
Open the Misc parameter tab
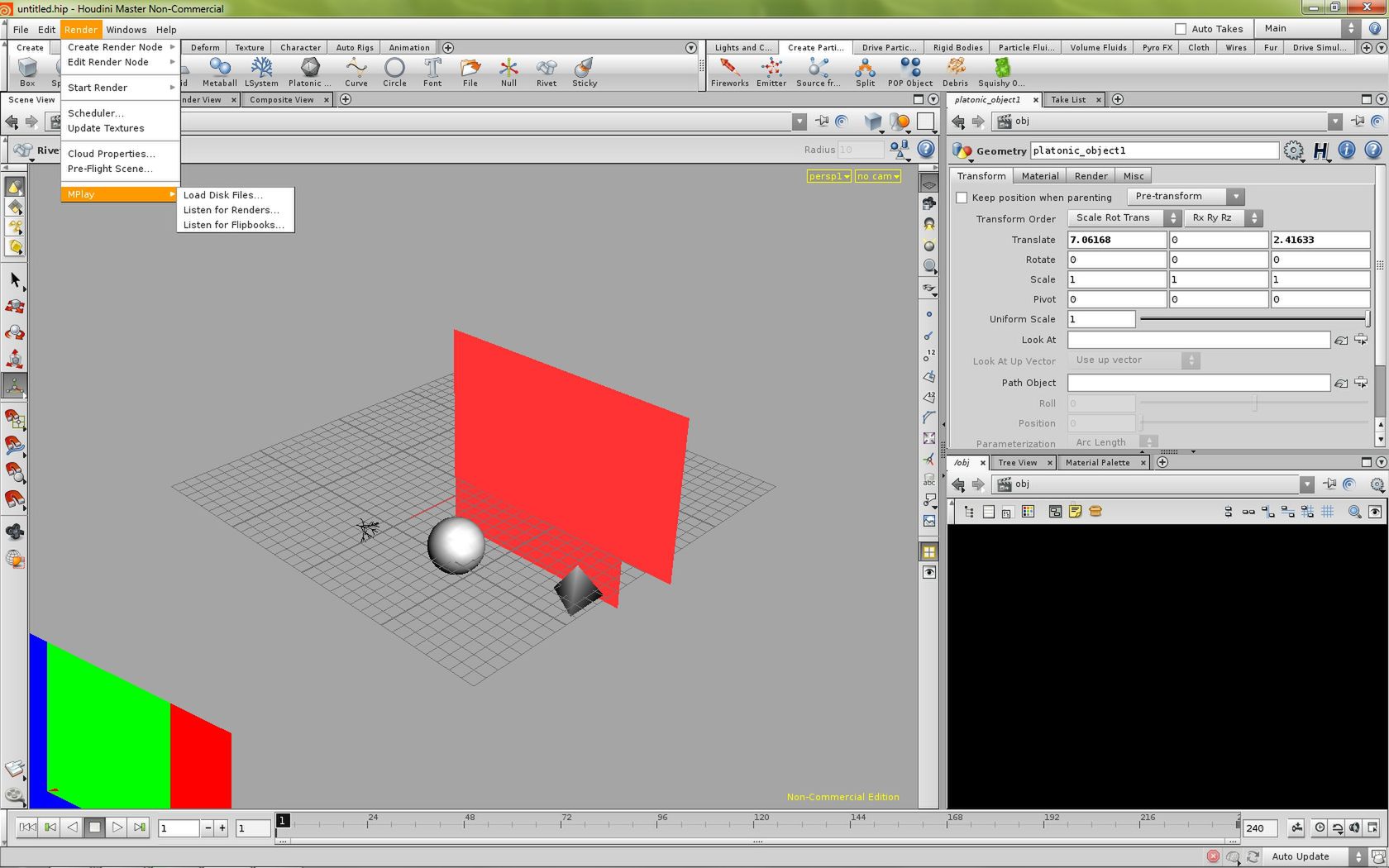coord(1134,176)
